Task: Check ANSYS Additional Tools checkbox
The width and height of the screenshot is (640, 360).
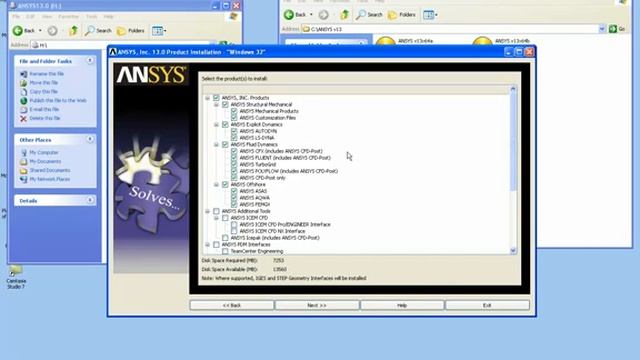Action: pyautogui.click(x=216, y=211)
